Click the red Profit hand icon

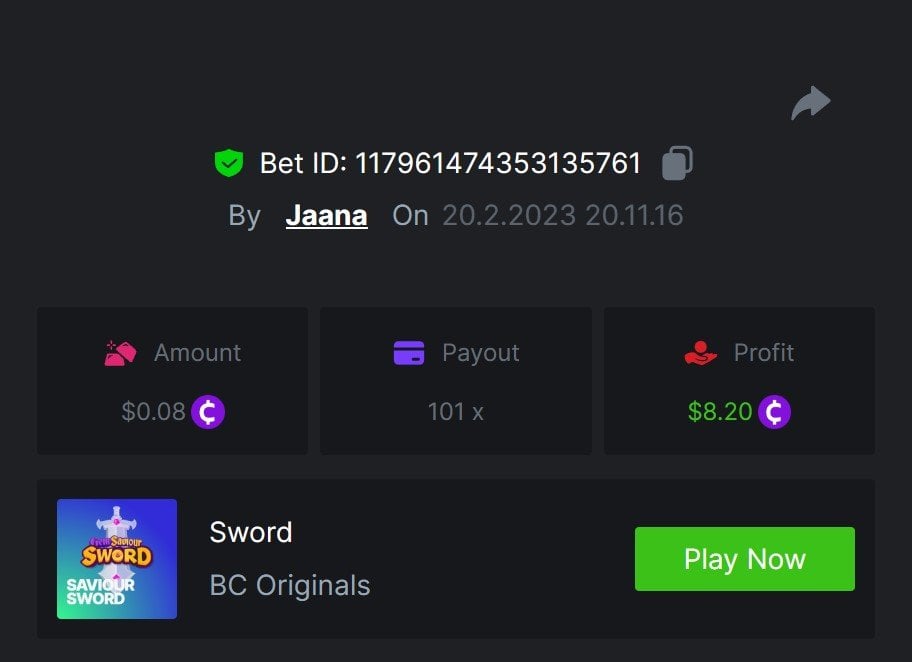[700, 353]
